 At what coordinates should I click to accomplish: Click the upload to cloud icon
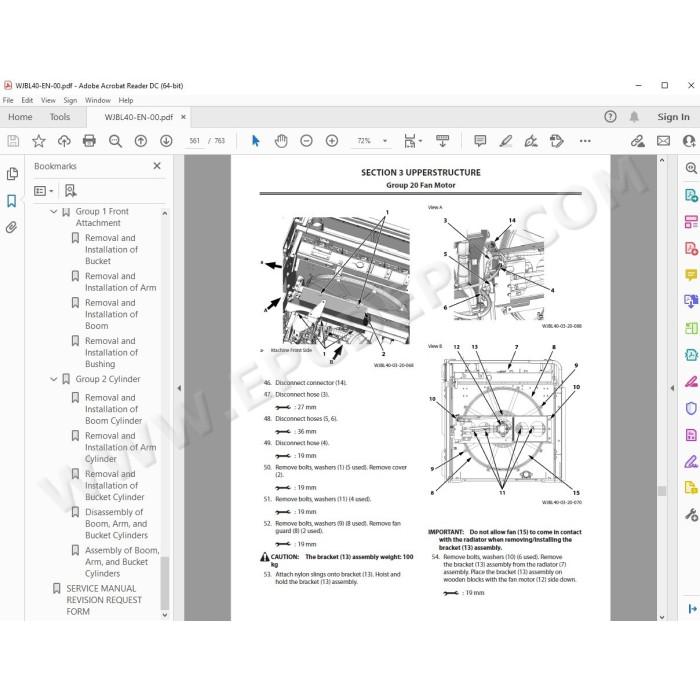click(64, 141)
